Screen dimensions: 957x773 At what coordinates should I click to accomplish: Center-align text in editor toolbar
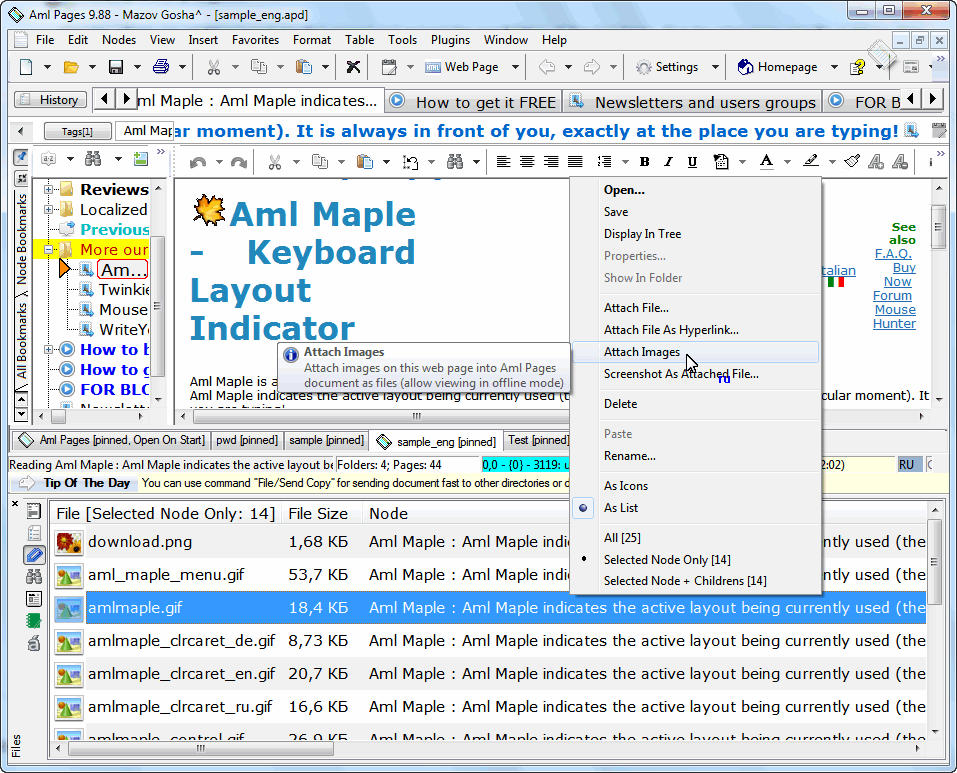point(527,162)
